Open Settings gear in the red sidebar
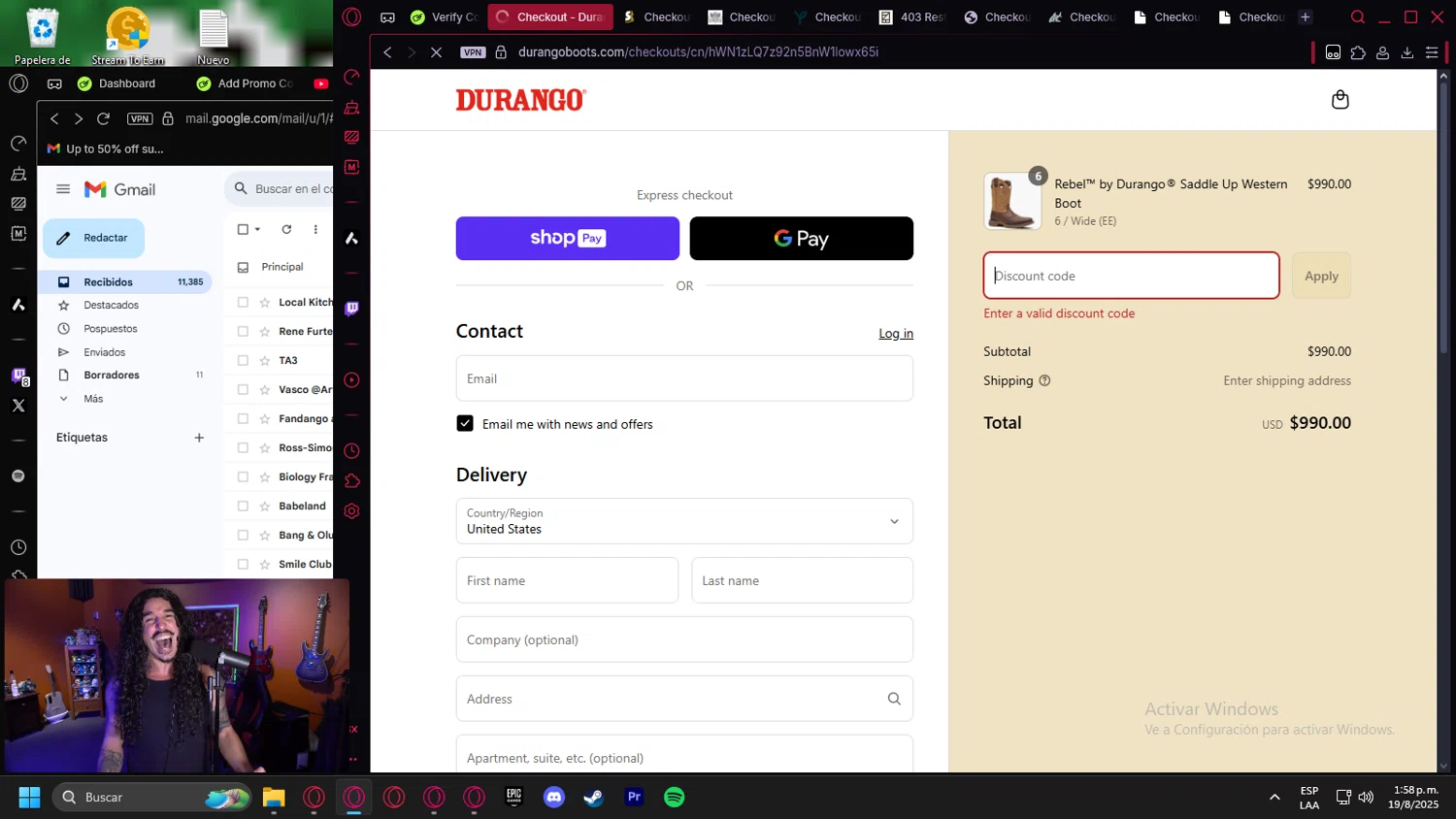The height and width of the screenshot is (819, 1456). click(x=351, y=510)
